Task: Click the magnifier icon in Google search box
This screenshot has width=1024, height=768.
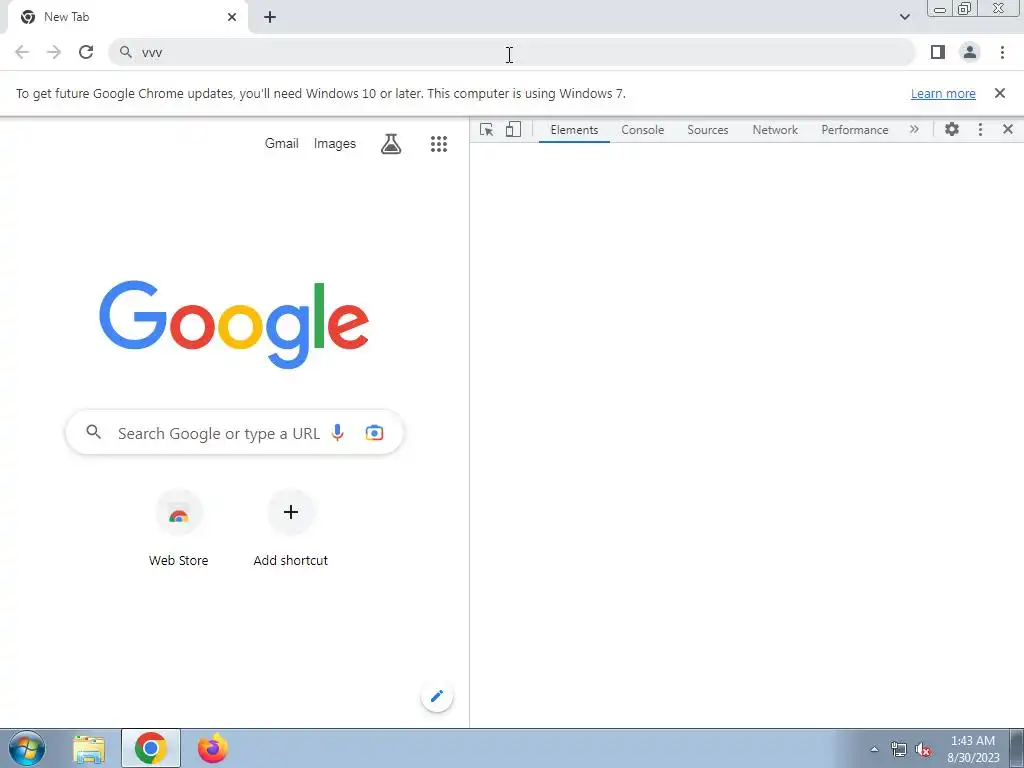Action: [94, 432]
